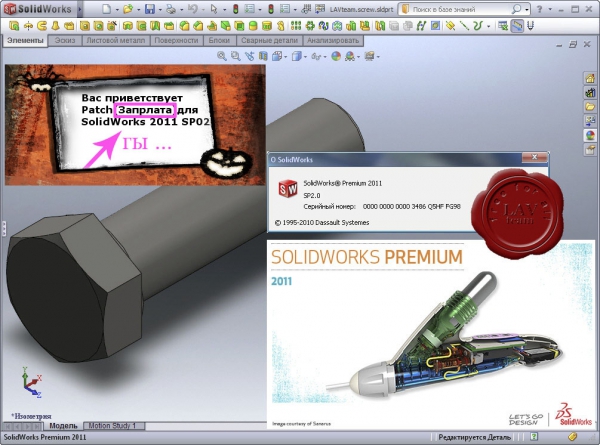This screenshot has width=600, height=445.
Task: Open the Curves toolbar dropdown arrow
Action: coord(488,26)
